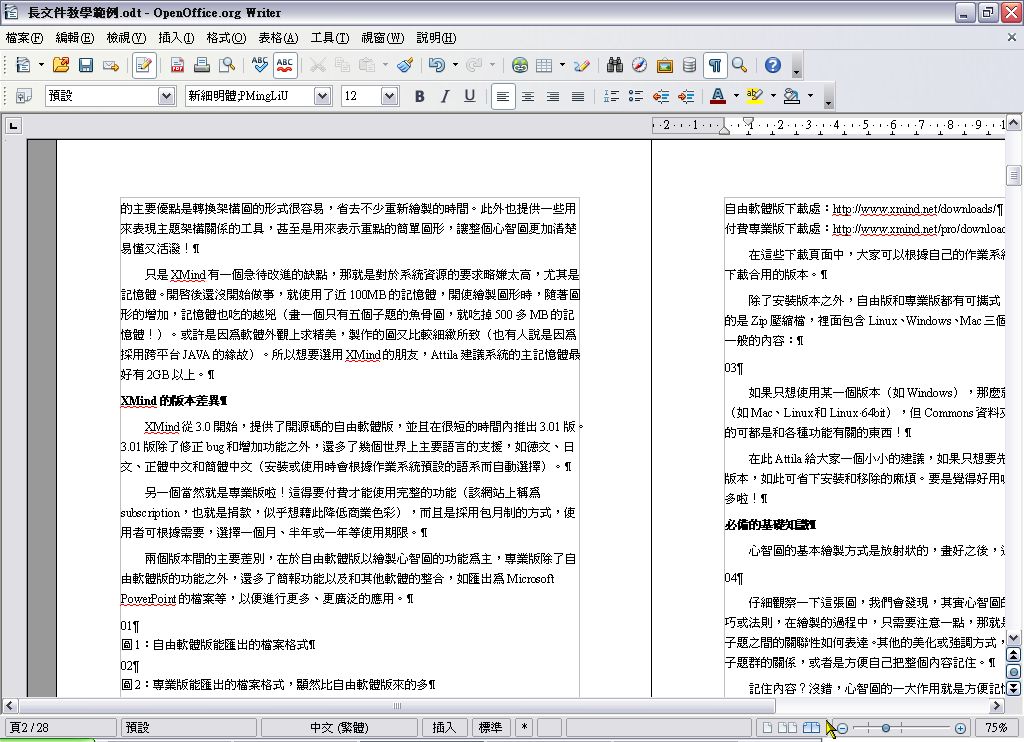Export directly as PDF icon

[x=177, y=65]
